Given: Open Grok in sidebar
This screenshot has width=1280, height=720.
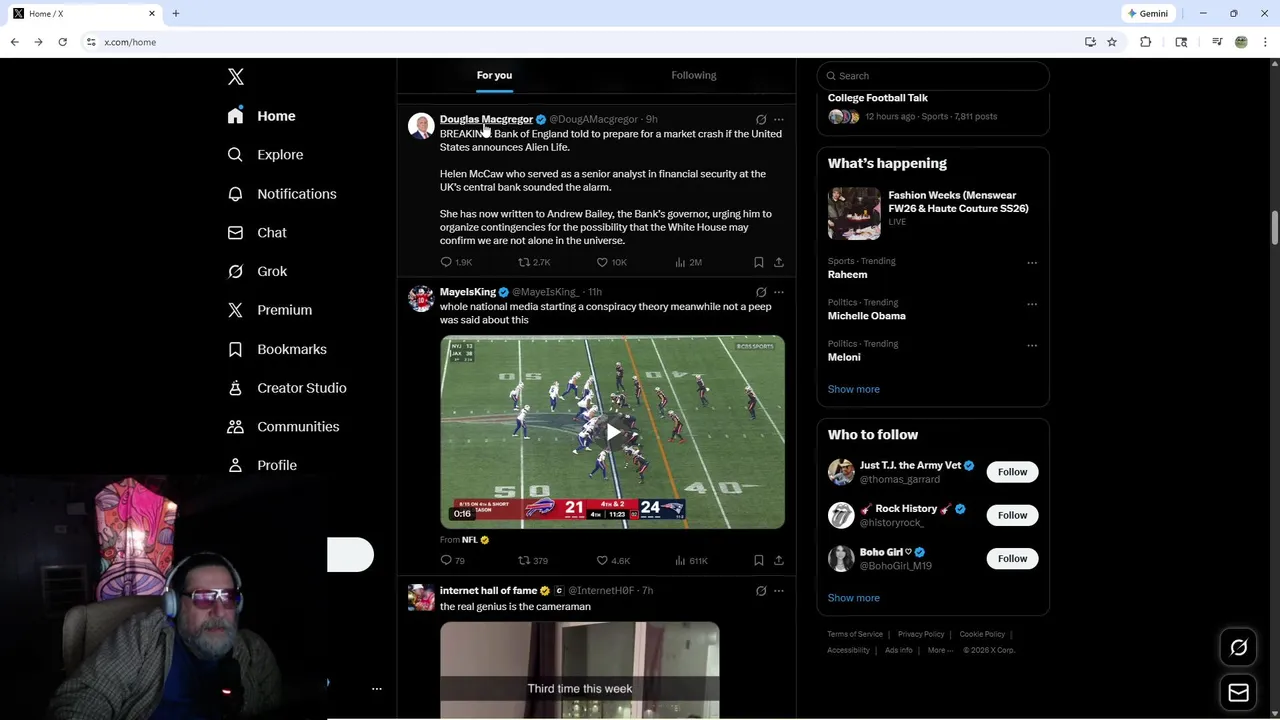Looking at the screenshot, I should click(x=257, y=271).
